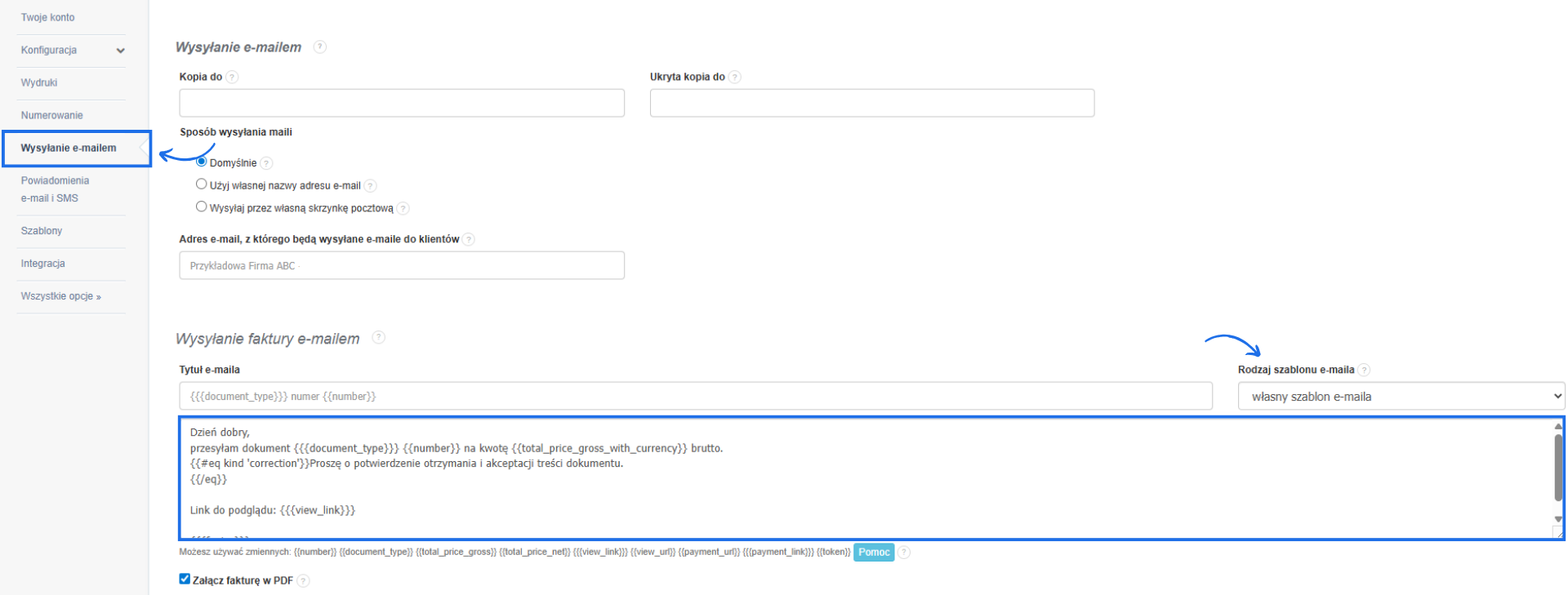
Task: Open Twoje konto in sidebar
Action: 48,17
